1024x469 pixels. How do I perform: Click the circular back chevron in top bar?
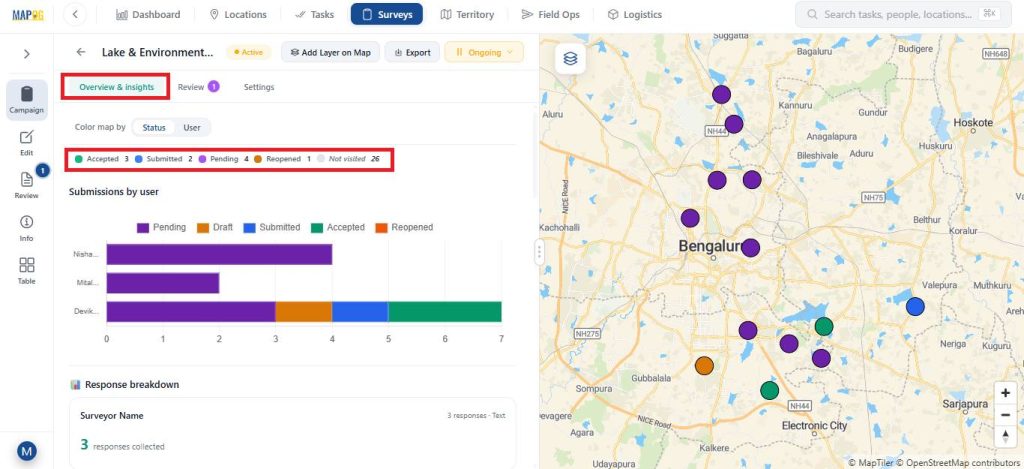(75, 14)
